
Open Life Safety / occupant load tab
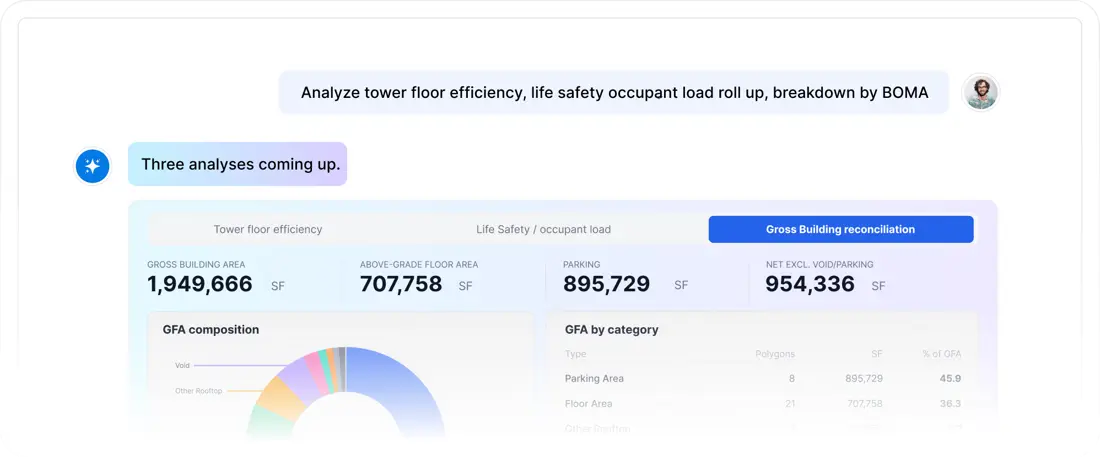[x=543, y=230]
